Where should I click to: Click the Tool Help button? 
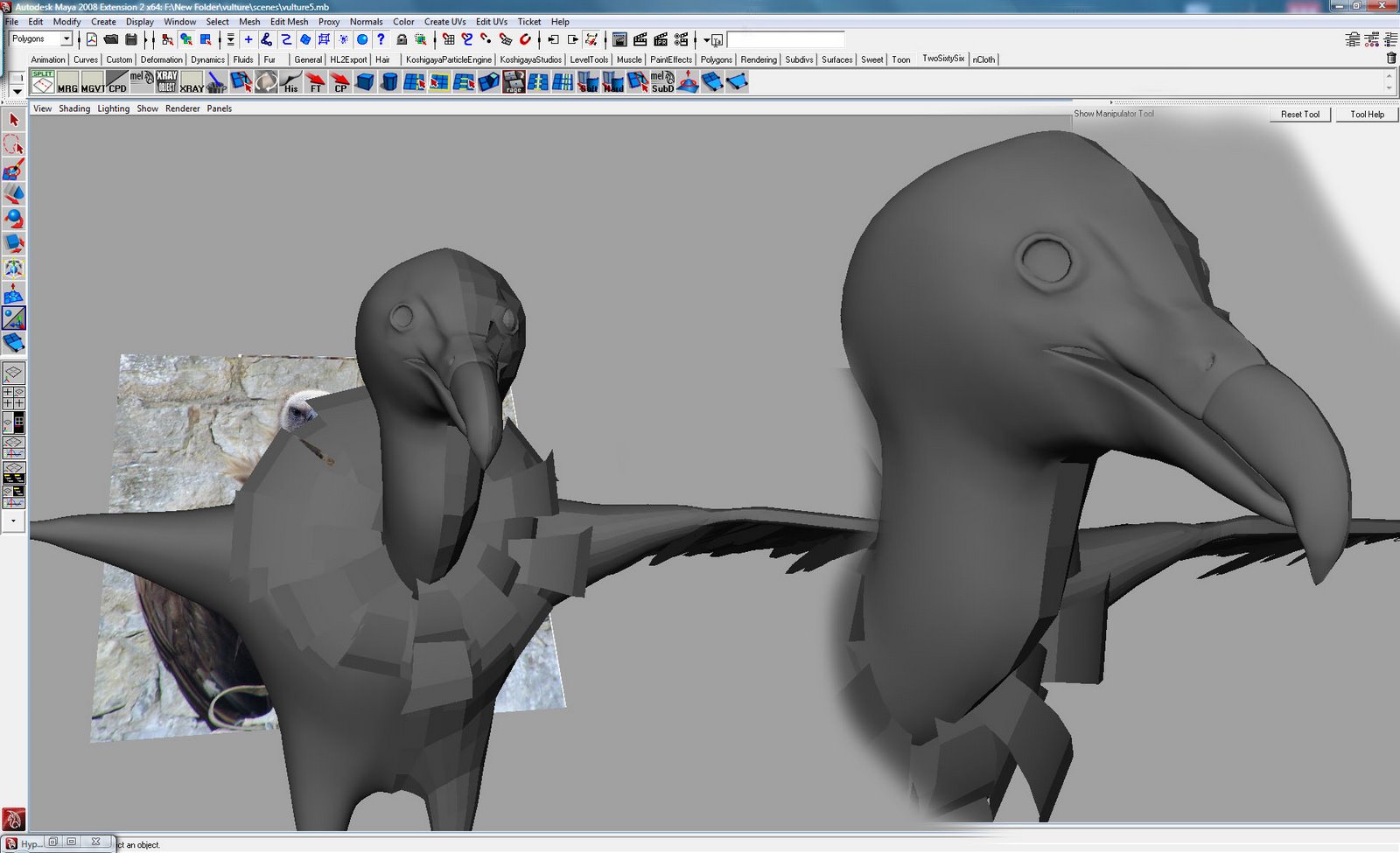click(1367, 115)
